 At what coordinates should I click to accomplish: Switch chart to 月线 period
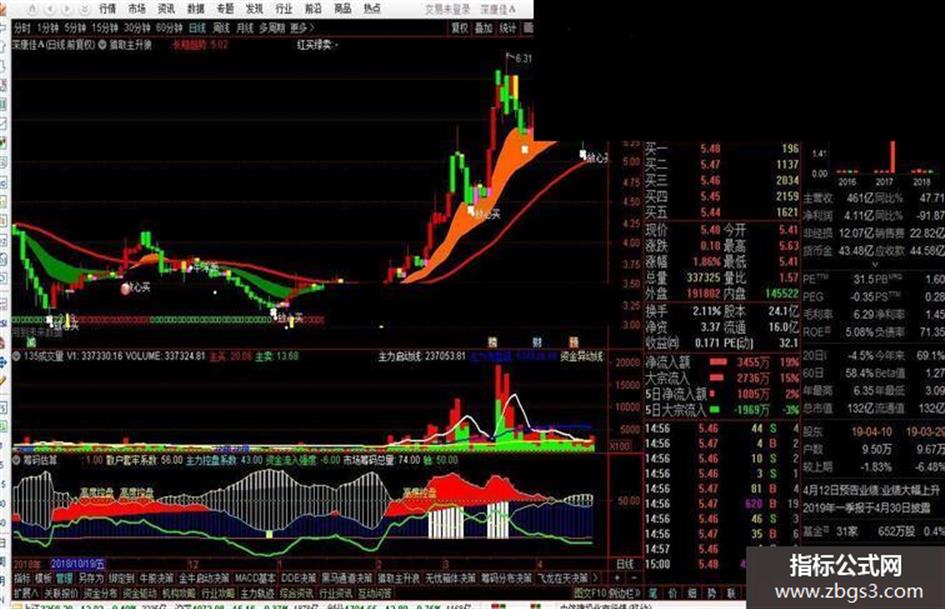coord(245,28)
